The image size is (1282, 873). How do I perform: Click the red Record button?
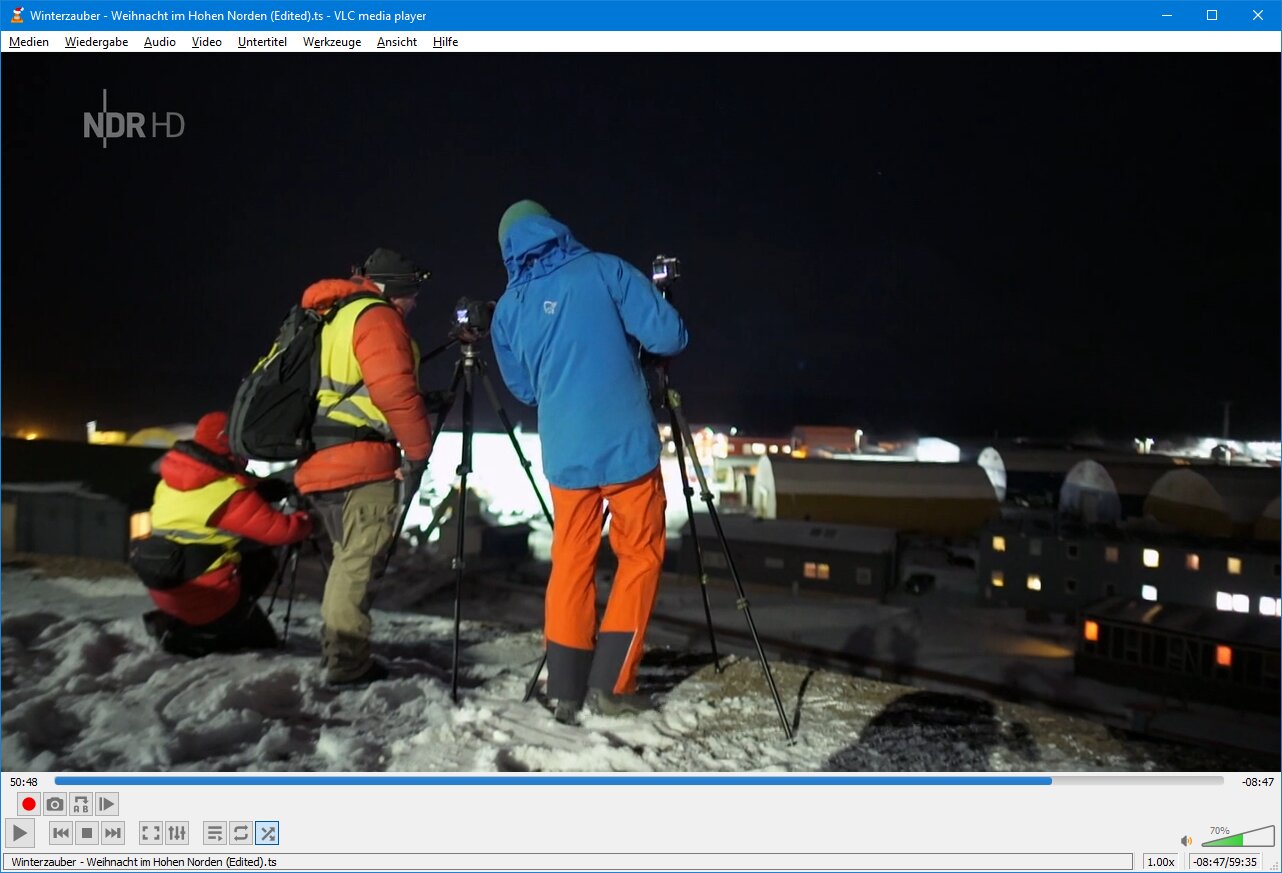[x=29, y=804]
